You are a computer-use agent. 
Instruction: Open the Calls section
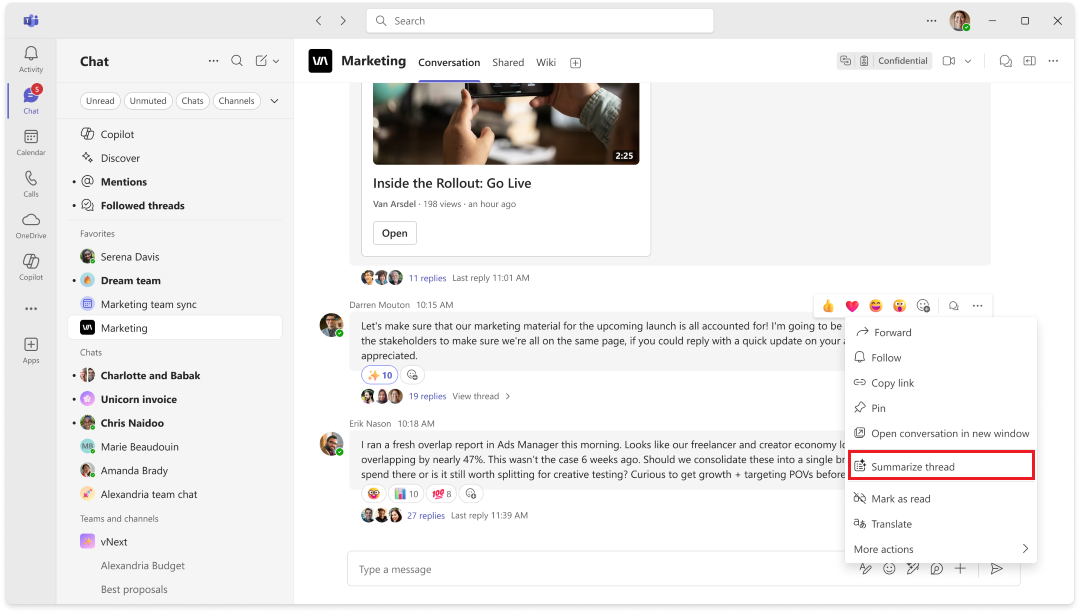pos(30,181)
